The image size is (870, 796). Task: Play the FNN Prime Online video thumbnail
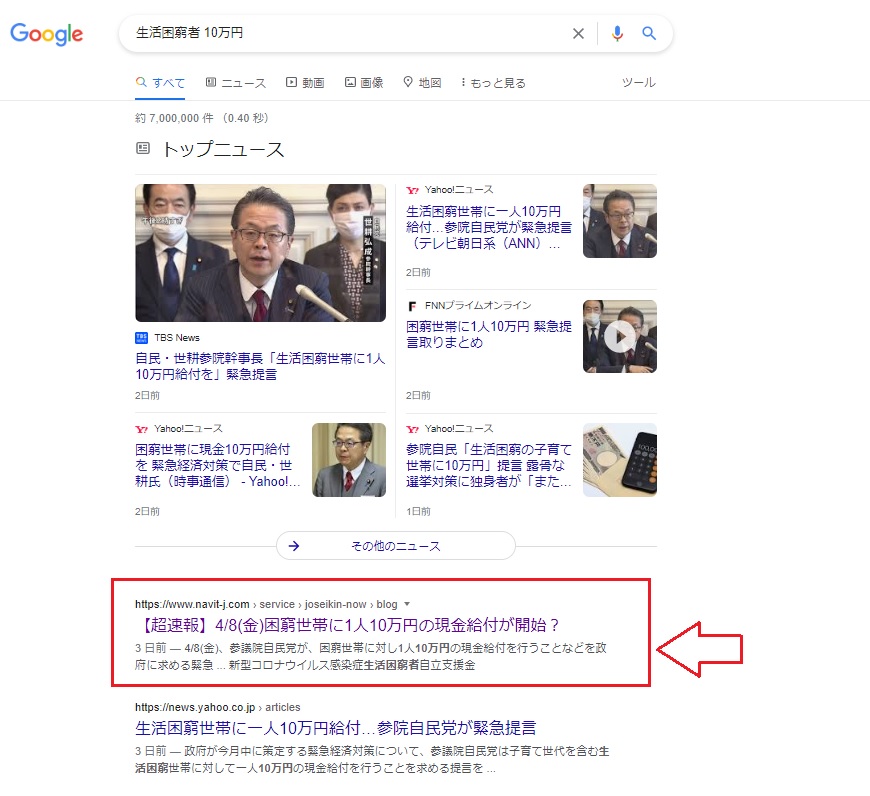pyautogui.click(x=620, y=337)
